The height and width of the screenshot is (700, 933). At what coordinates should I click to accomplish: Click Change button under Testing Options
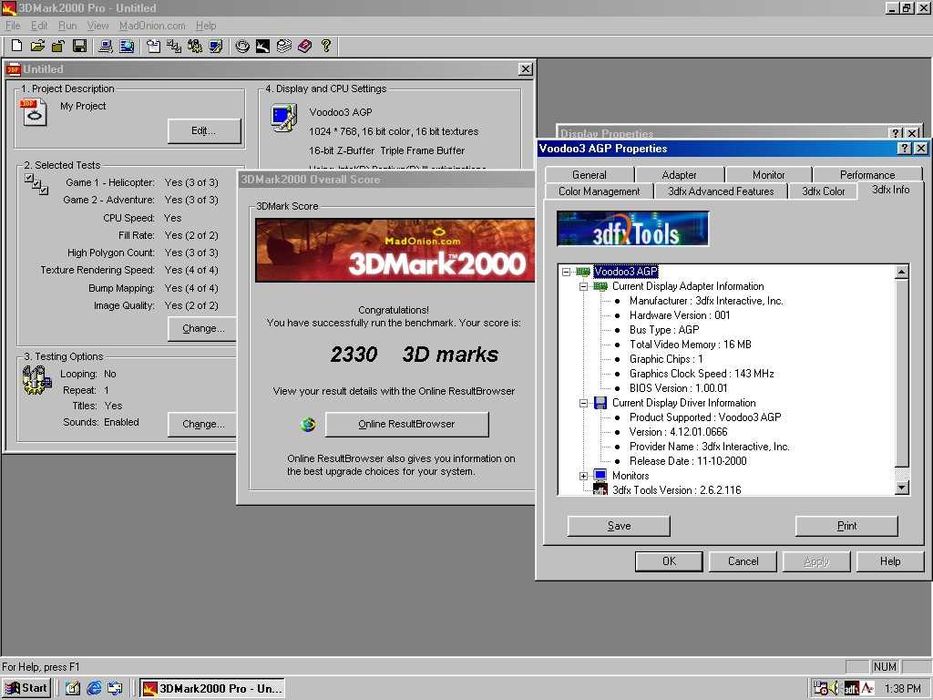pyautogui.click(x=202, y=424)
